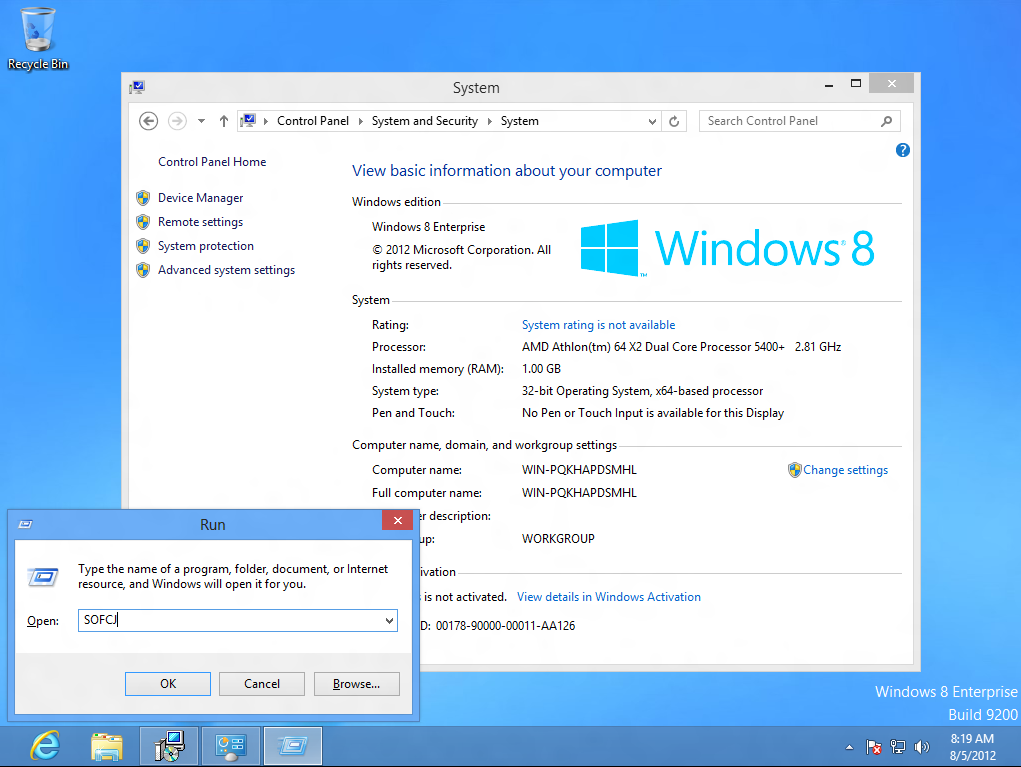Expand the Open combo box dropdown arrow

click(389, 621)
